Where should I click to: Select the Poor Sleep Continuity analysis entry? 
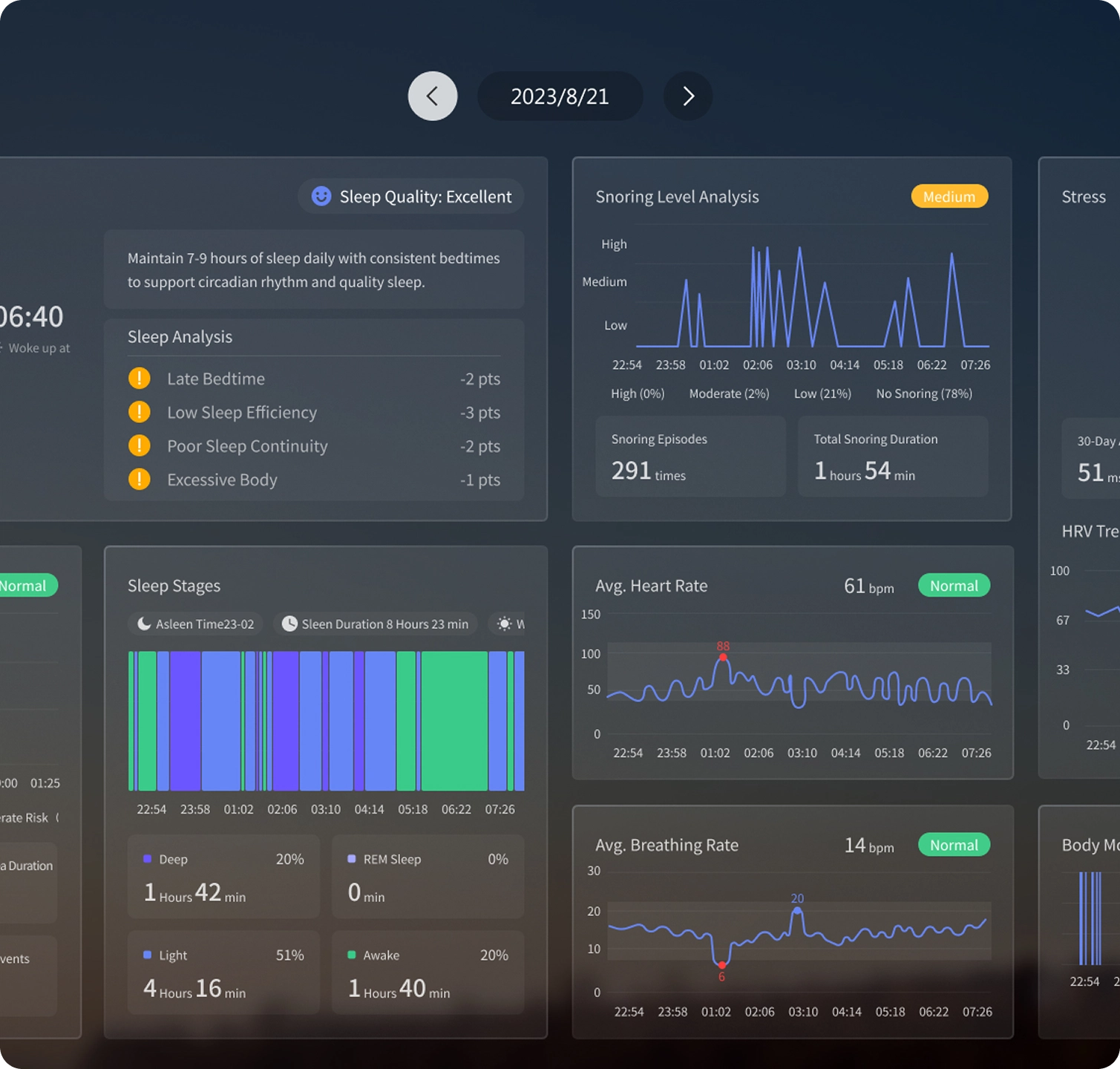pos(247,445)
